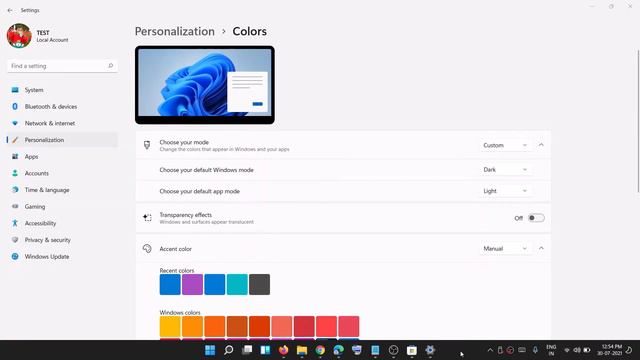The image size is (640, 360).
Task: Launch Firefox from the taskbar
Action: pyautogui.click(x=284, y=350)
